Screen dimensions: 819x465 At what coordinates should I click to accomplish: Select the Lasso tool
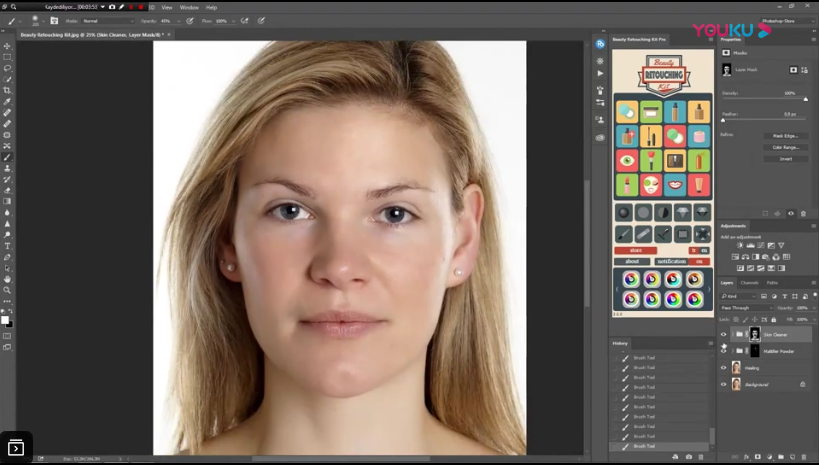(x=7, y=68)
